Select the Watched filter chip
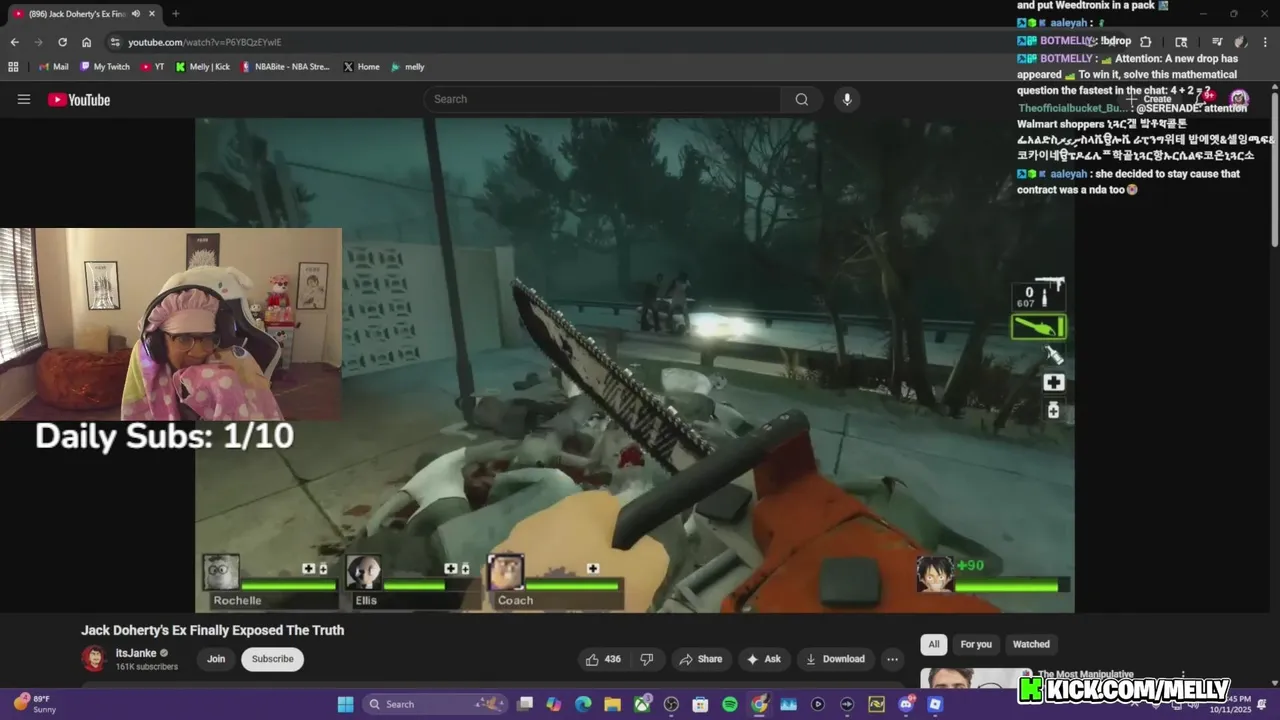 tap(1031, 644)
